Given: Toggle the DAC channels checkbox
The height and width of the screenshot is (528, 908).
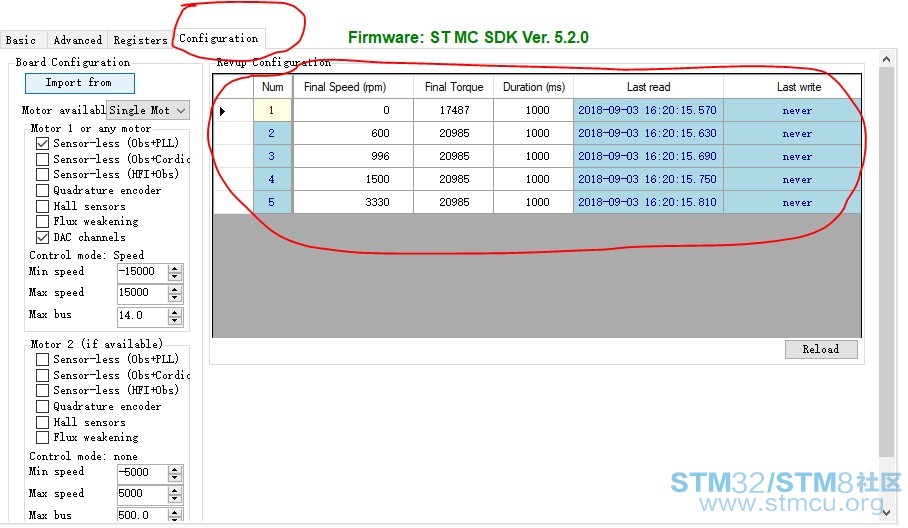Looking at the screenshot, I should (x=42, y=237).
